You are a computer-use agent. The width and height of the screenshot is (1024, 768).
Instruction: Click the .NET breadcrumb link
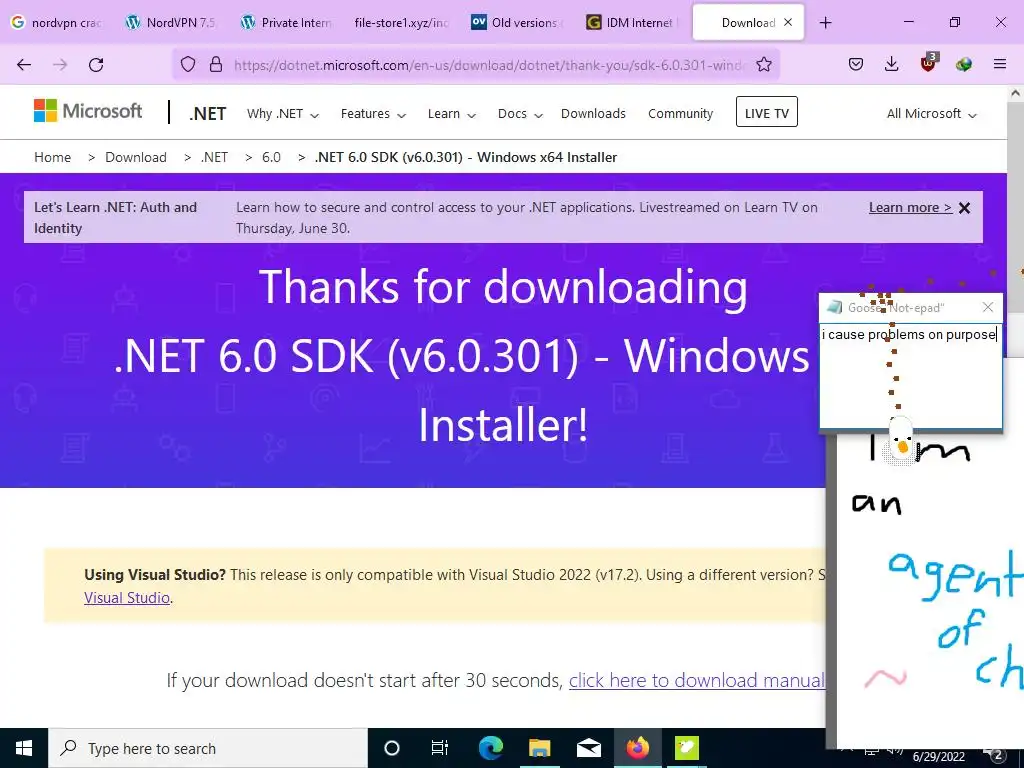(x=214, y=157)
